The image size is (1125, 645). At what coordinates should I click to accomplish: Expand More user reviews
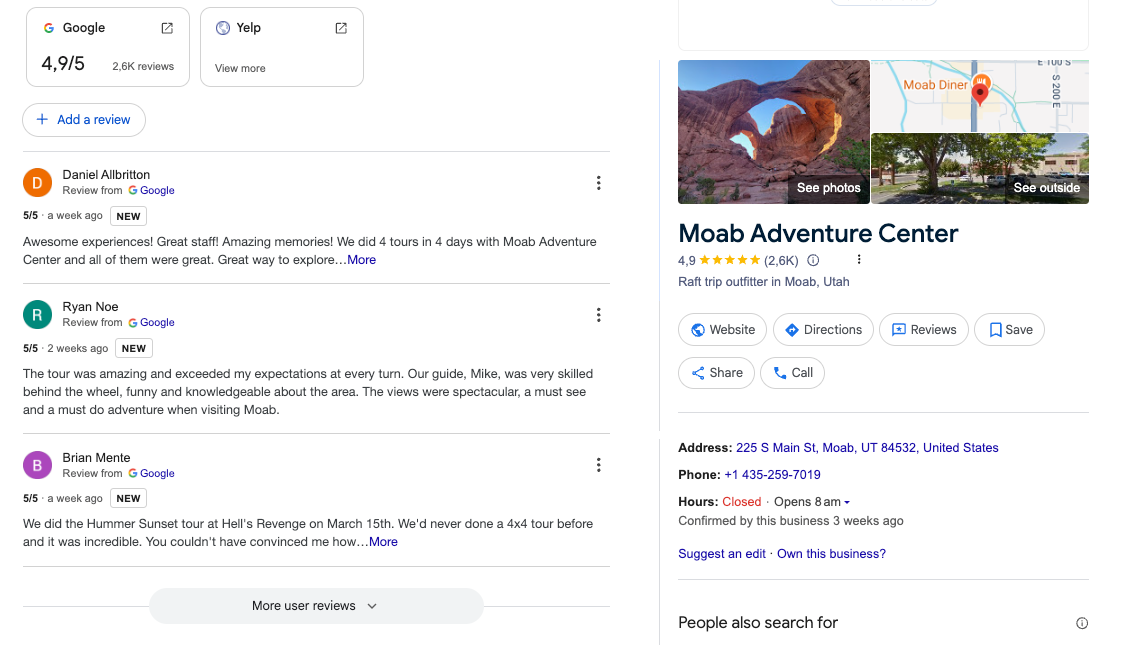pyautogui.click(x=316, y=606)
